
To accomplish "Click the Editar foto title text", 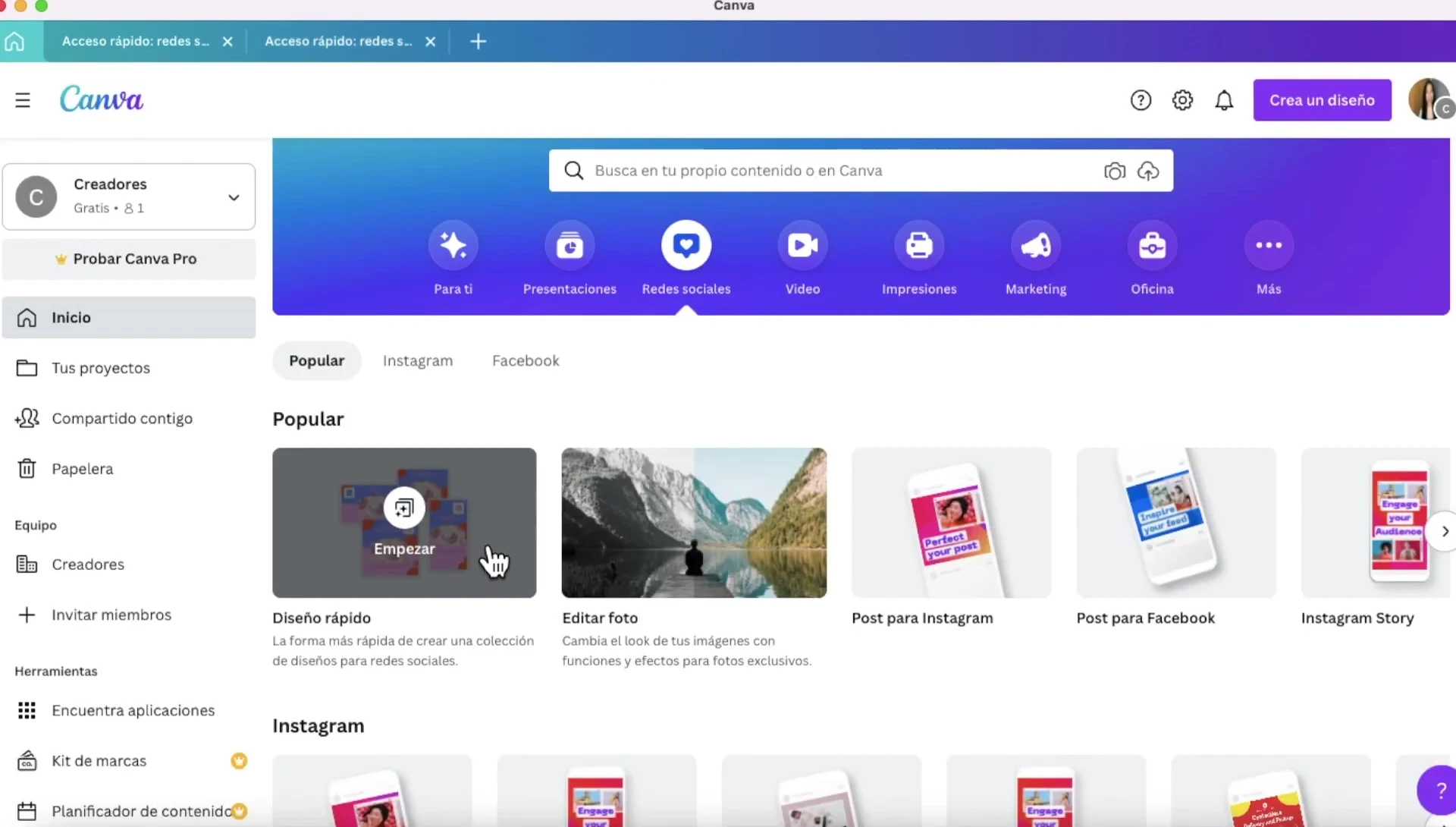I will coord(600,618).
